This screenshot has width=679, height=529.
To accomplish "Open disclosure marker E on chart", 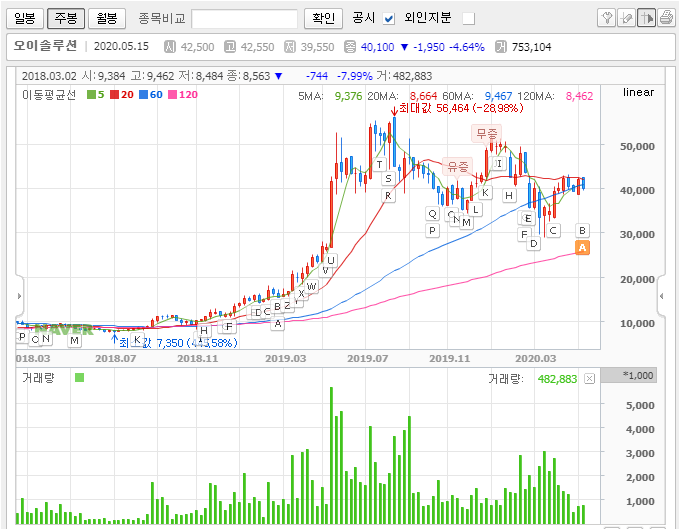I will click(528, 219).
